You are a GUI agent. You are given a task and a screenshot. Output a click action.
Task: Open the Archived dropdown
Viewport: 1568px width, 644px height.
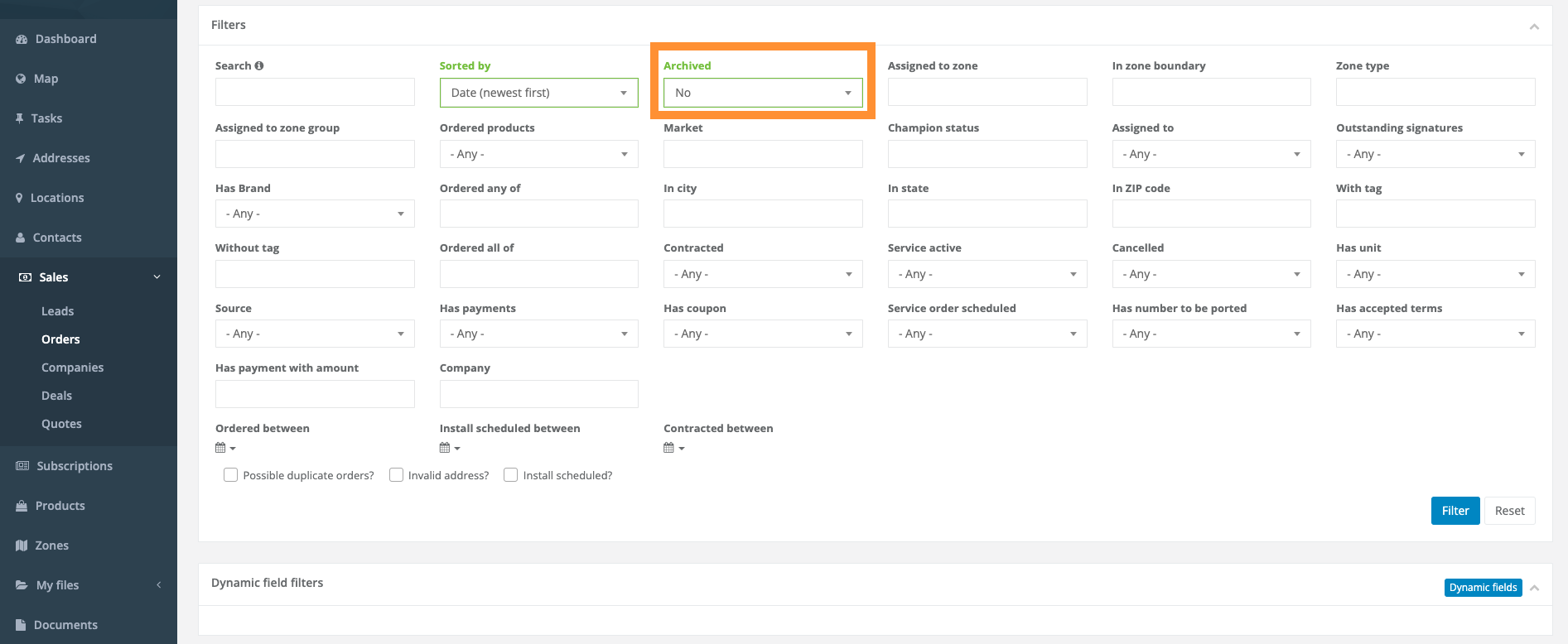[762, 93]
